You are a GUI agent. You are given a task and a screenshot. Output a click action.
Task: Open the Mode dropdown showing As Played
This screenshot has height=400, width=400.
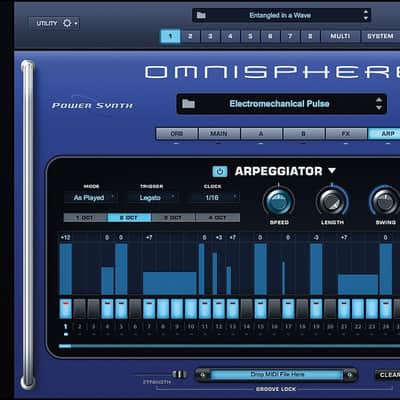pos(91,198)
